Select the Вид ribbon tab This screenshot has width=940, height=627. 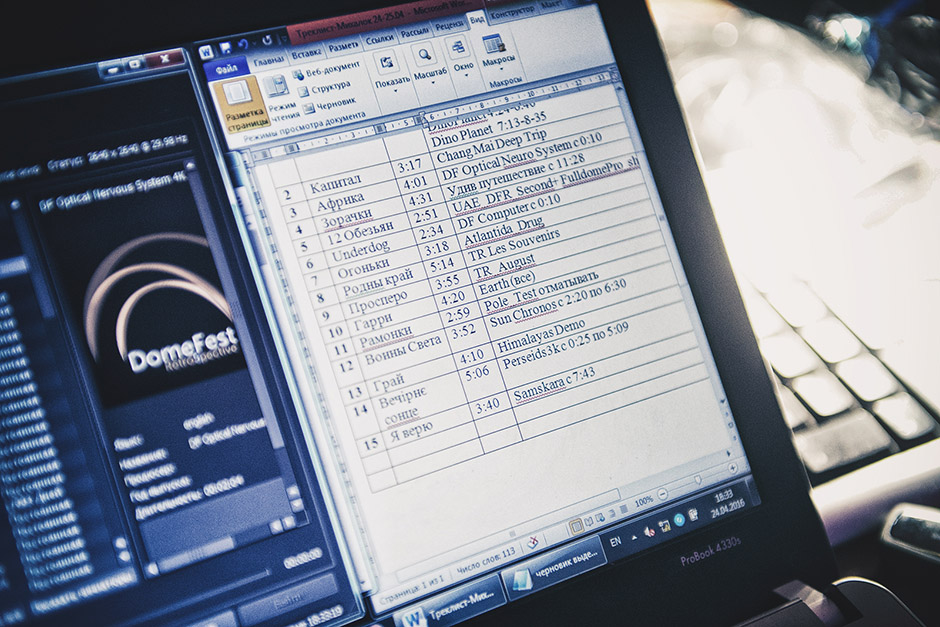477,20
